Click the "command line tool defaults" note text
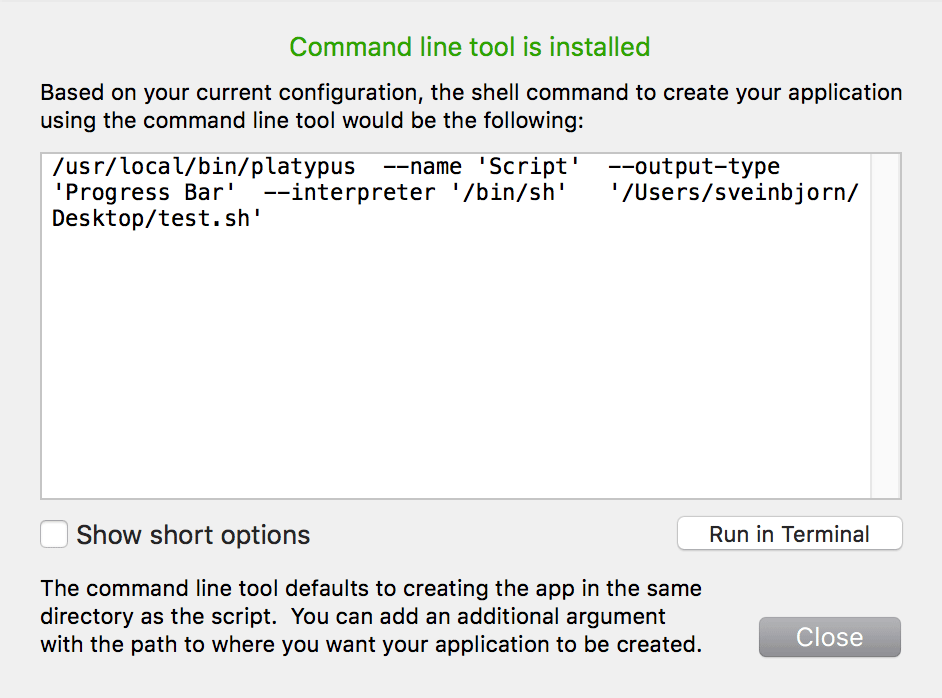 pos(370,588)
